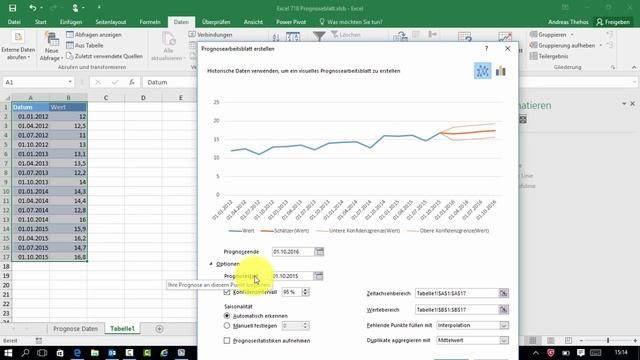
Task: Click the zoom slider in the status bar
Action: point(608,340)
